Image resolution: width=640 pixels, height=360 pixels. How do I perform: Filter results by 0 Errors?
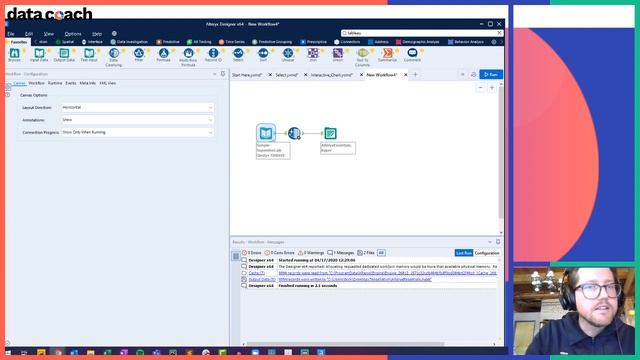coord(251,253)
